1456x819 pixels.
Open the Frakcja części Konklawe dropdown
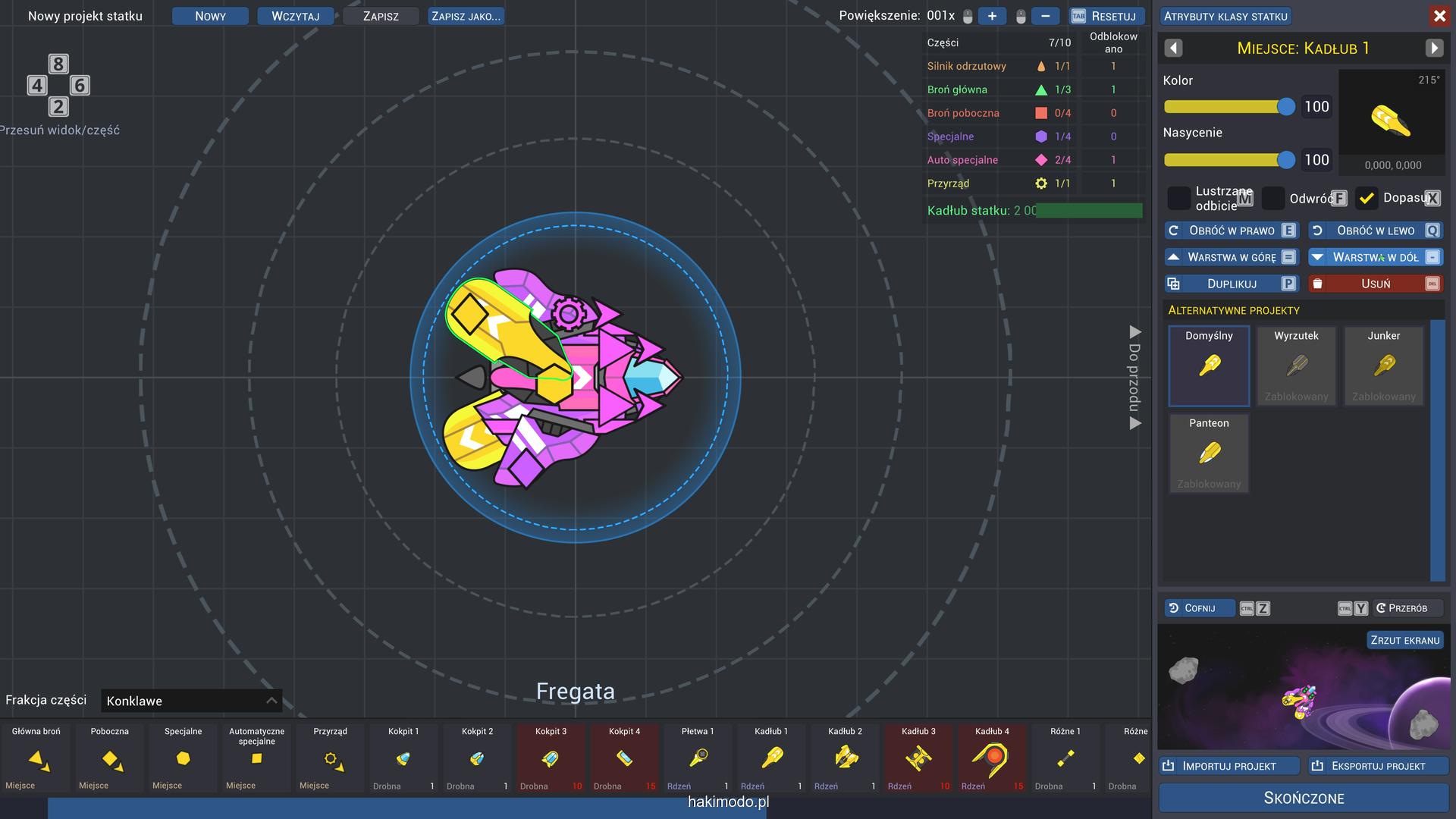coord(191,701)
